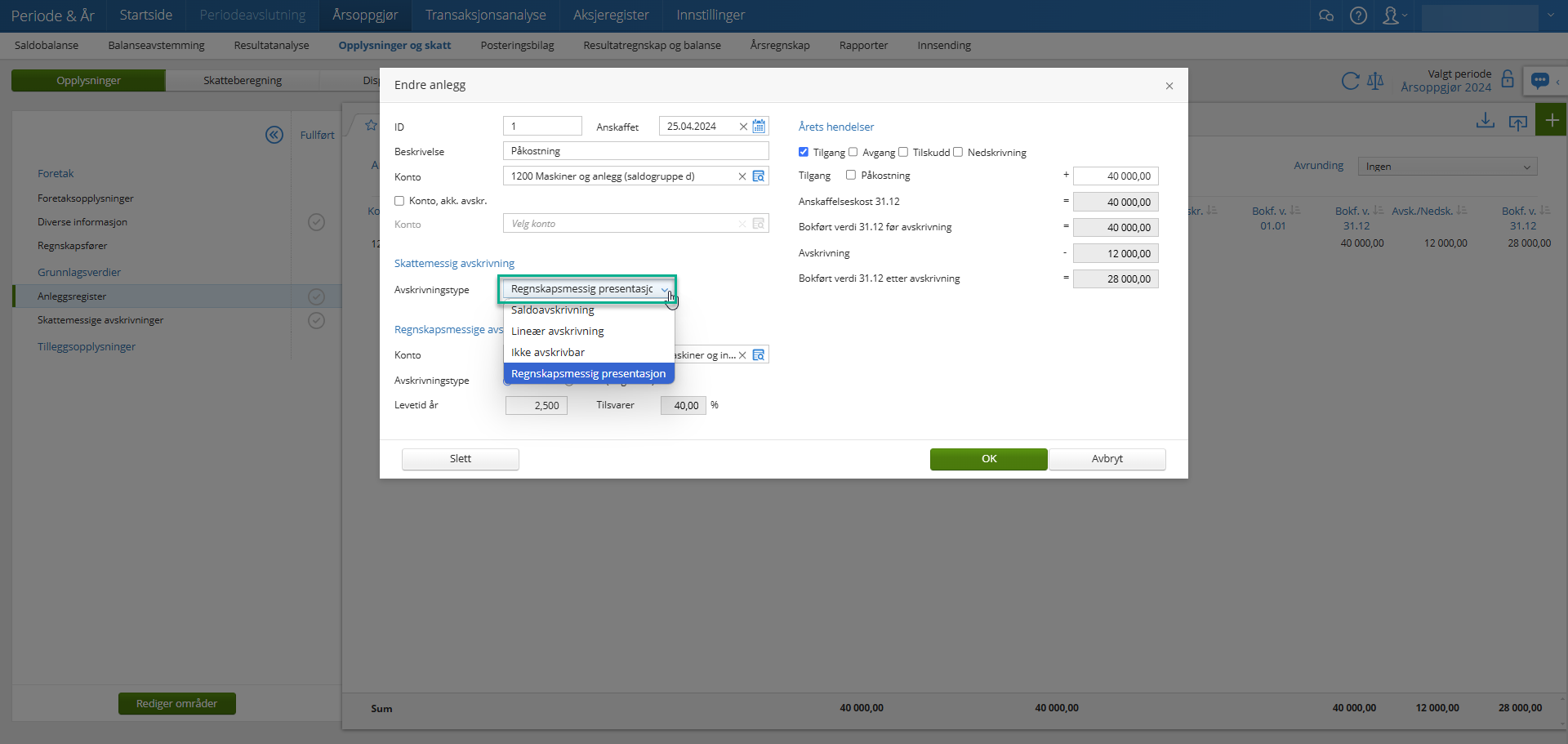Go to the Startside menu
This screenshot has height=744, width=1568.
pos(145,16)
